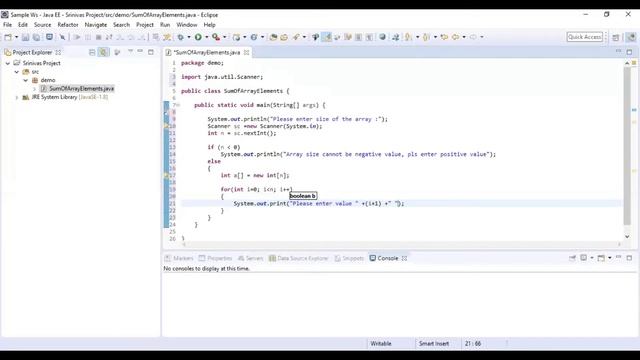Image resolution: width=640 pixels, height=360 pixels.
Task: Maximize the editor area
Action: 629,52
